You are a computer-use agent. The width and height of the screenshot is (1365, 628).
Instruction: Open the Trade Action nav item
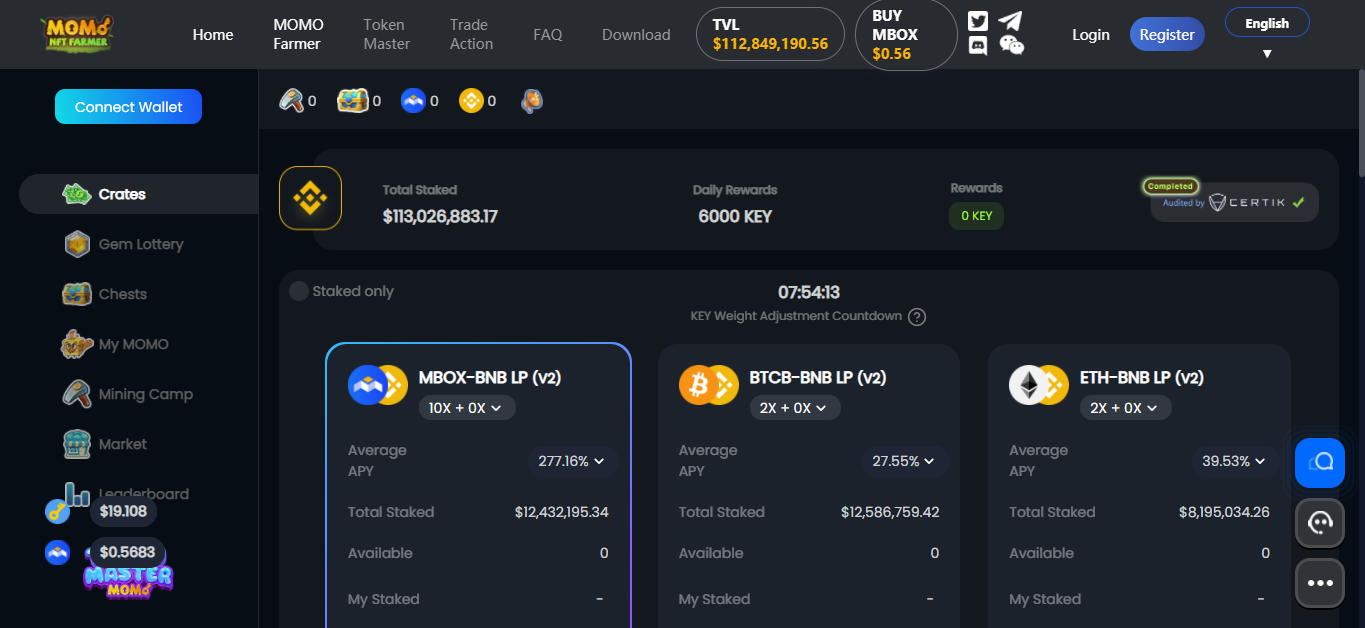point(471,34)
